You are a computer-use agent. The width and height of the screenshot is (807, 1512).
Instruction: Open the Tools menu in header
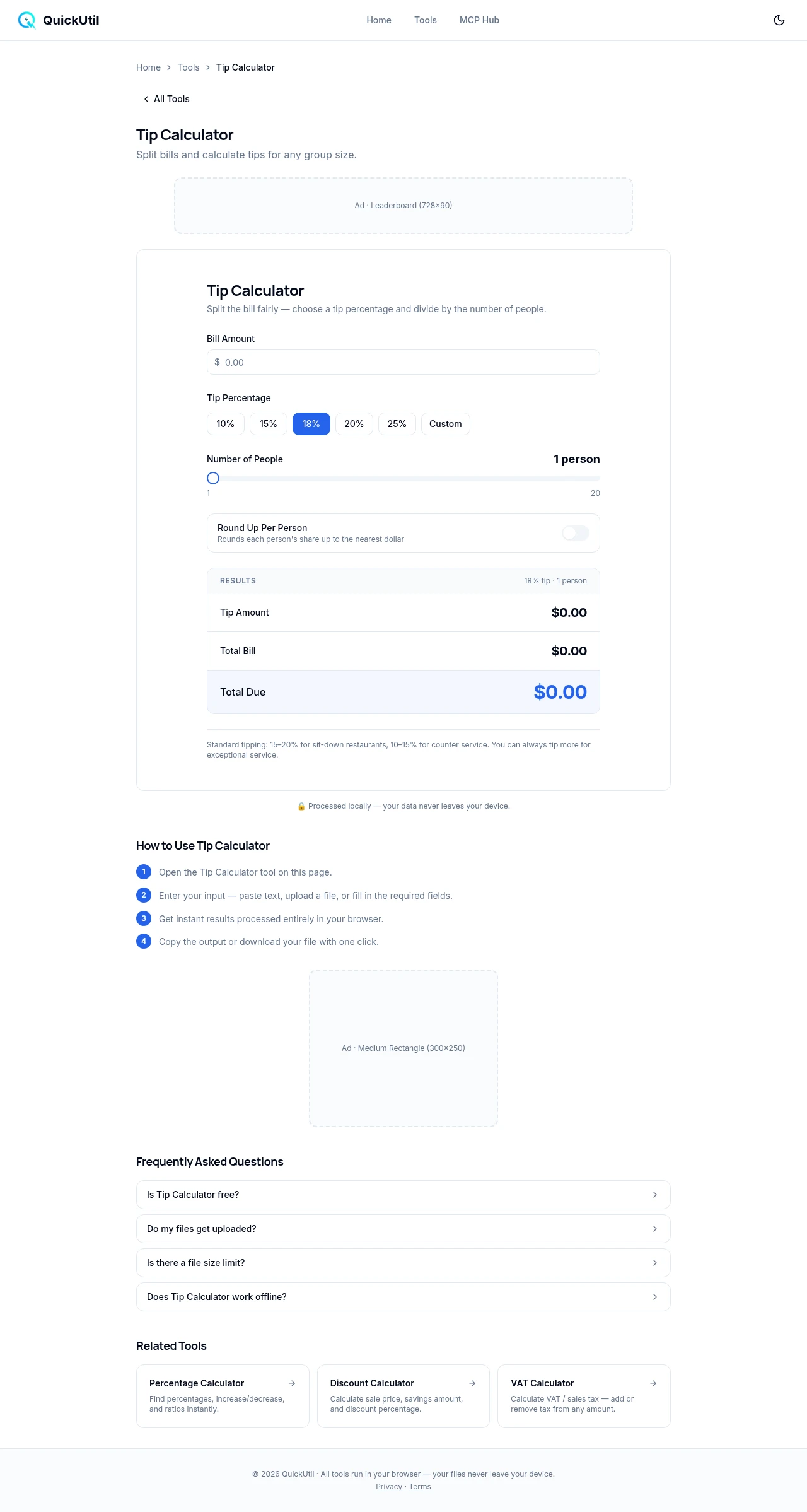pos(426,20)
